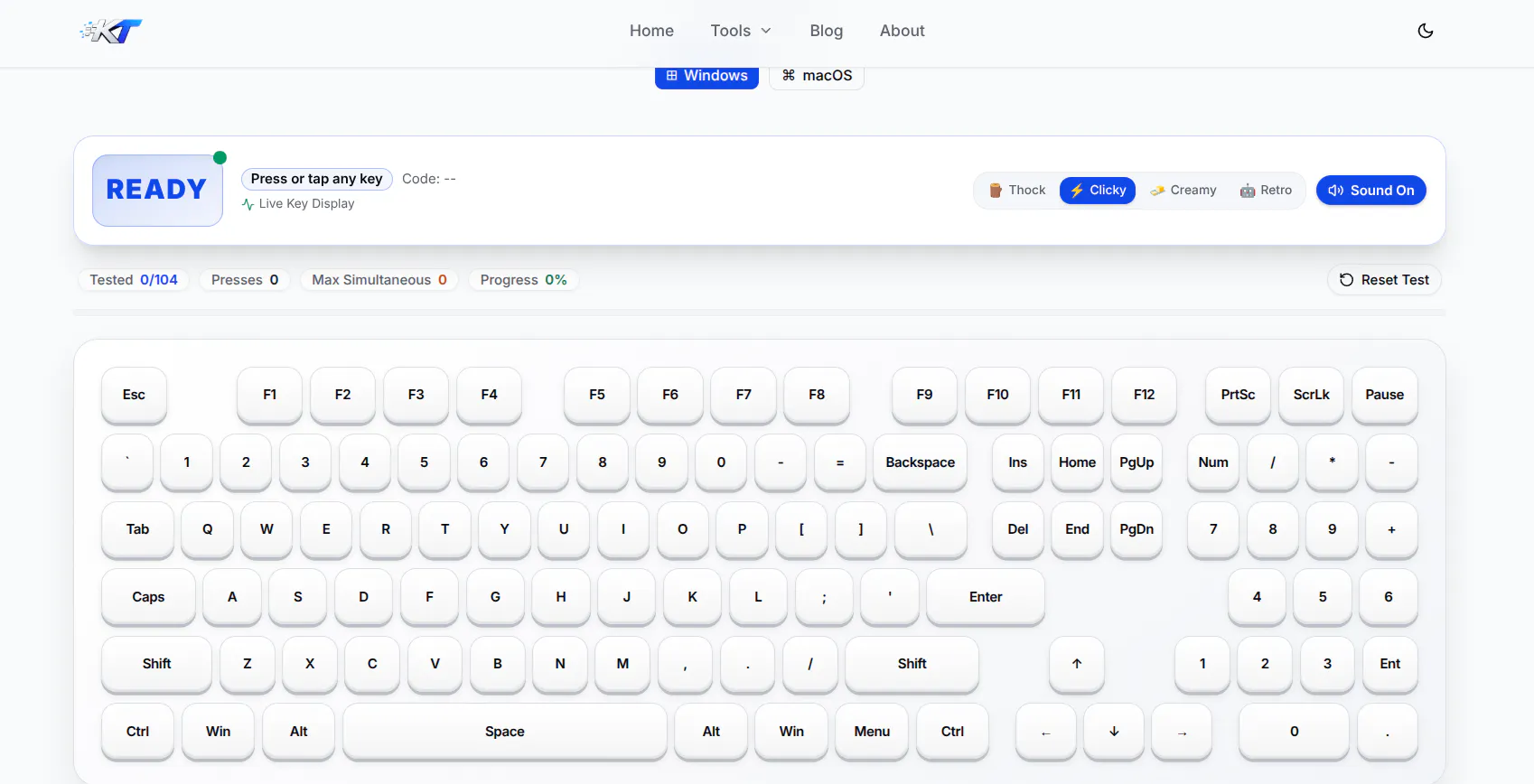Click the Caps key
Image resolution: width=1534 pixels, height=784 pixels.
[148, 597]
